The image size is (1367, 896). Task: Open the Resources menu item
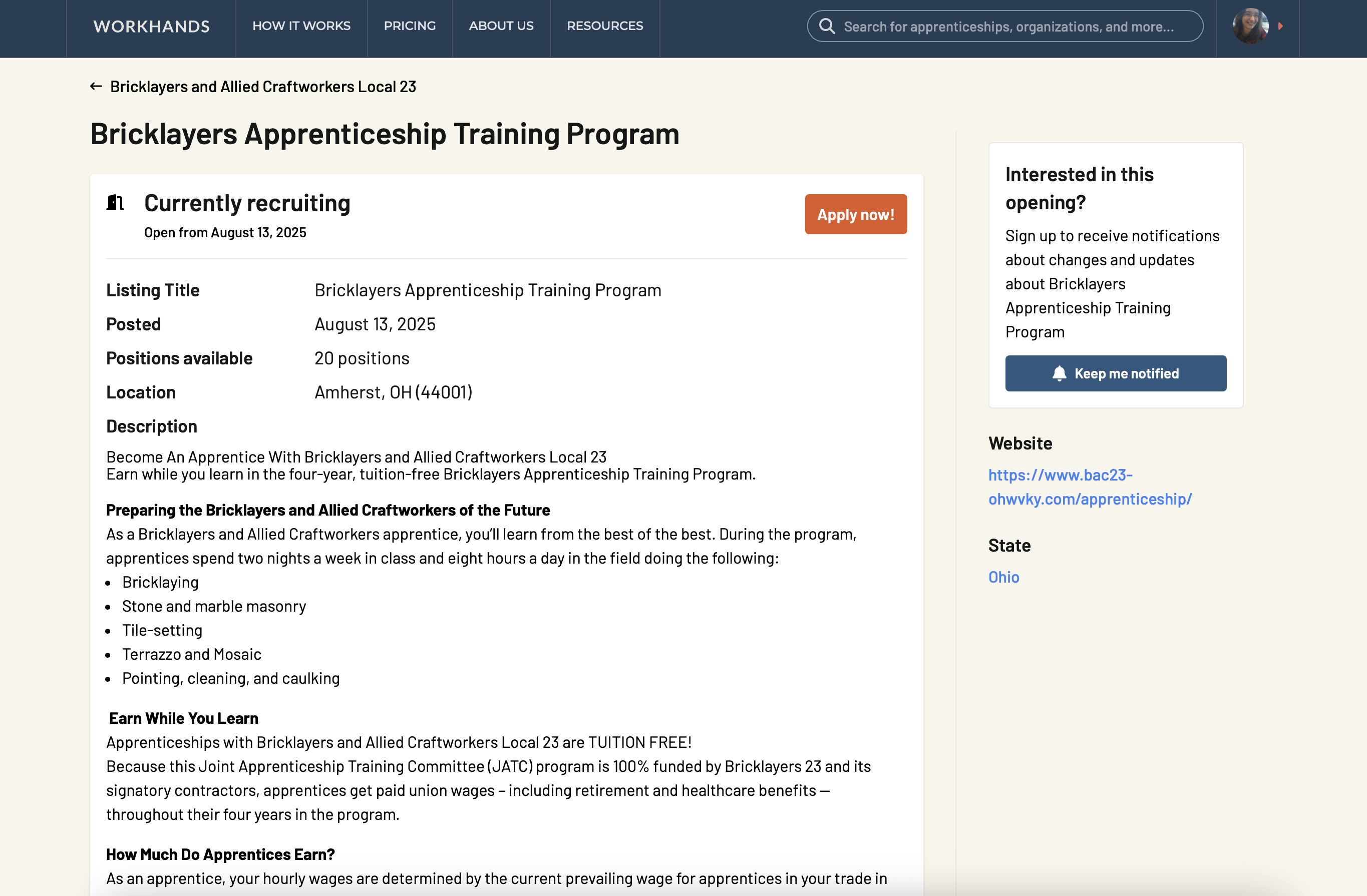[605, 26]
